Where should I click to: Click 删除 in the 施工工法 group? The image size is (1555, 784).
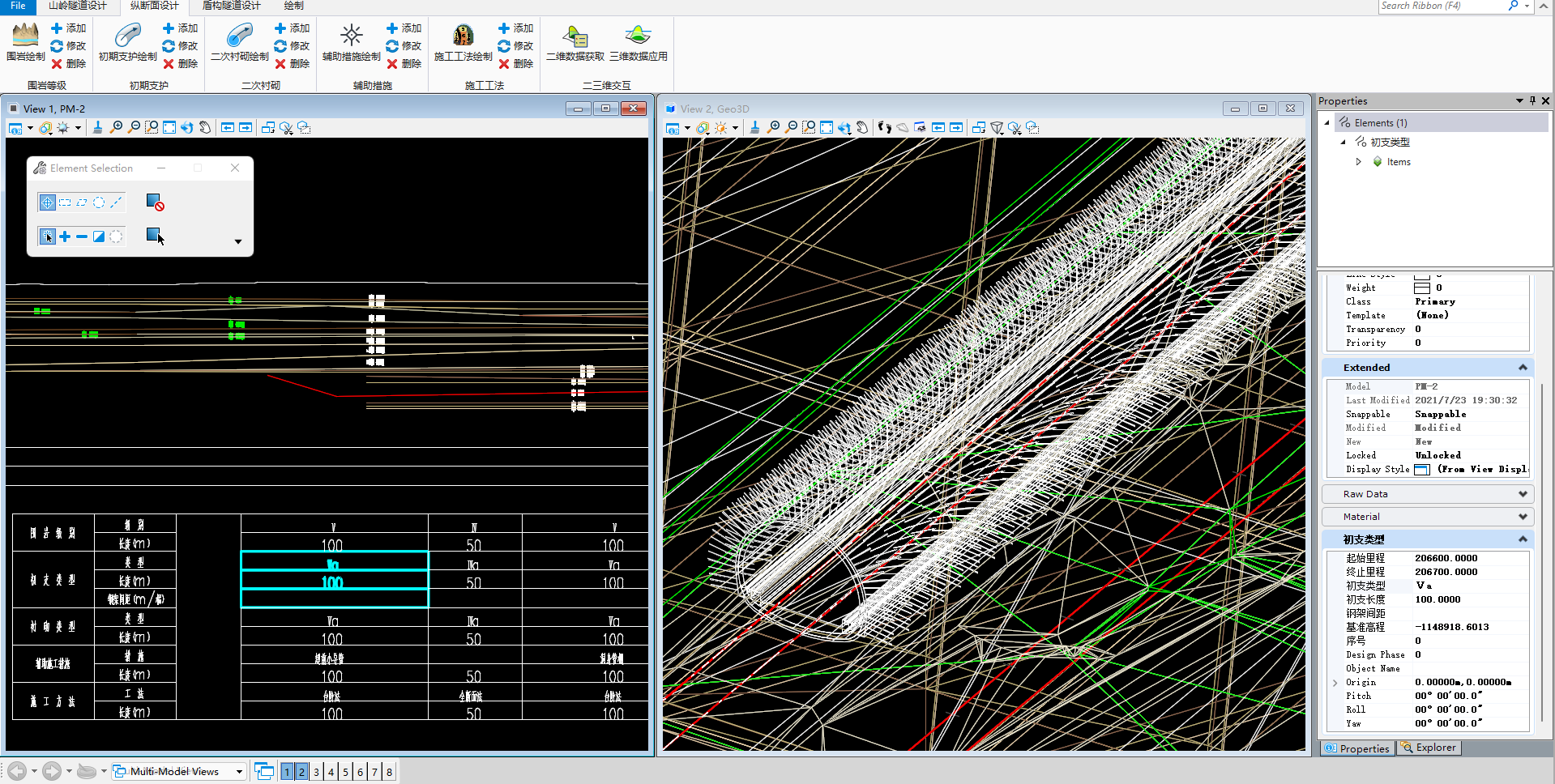[515, 64]
